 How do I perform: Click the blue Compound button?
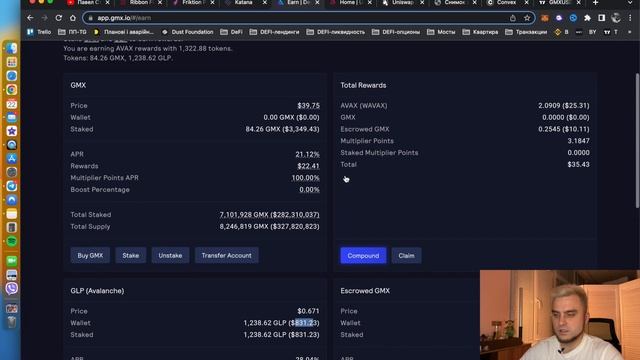(x=363, y=256)
